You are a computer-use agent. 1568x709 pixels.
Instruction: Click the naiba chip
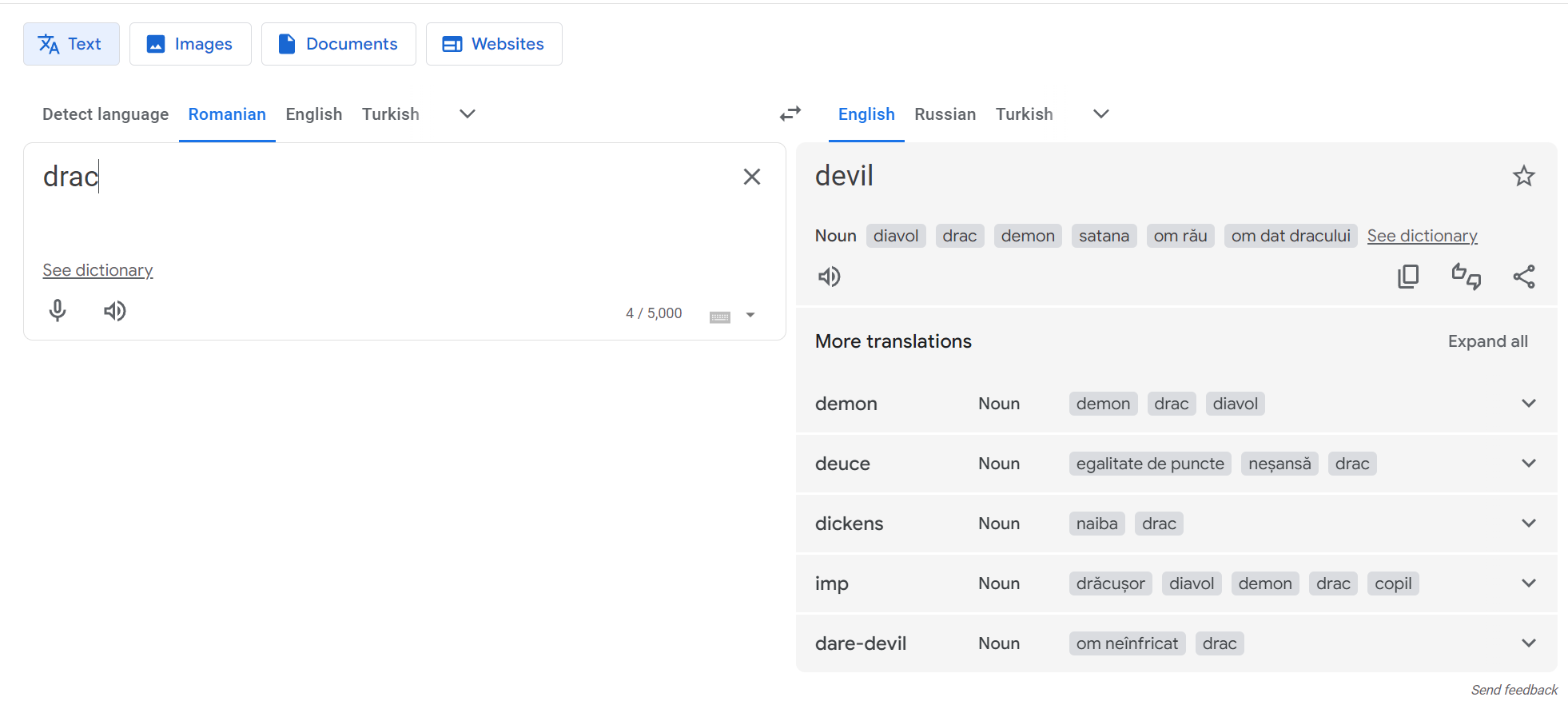(1096, 524)
